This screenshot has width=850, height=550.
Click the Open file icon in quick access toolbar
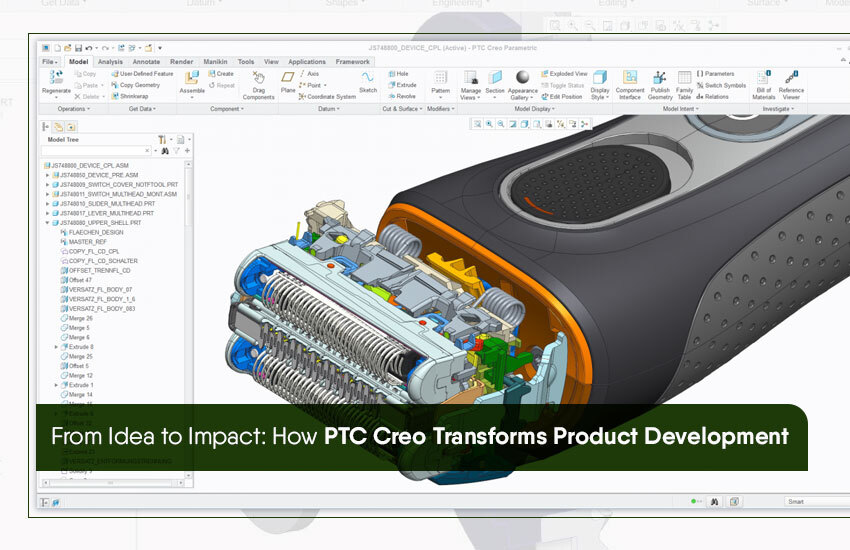tap(67, 48)
